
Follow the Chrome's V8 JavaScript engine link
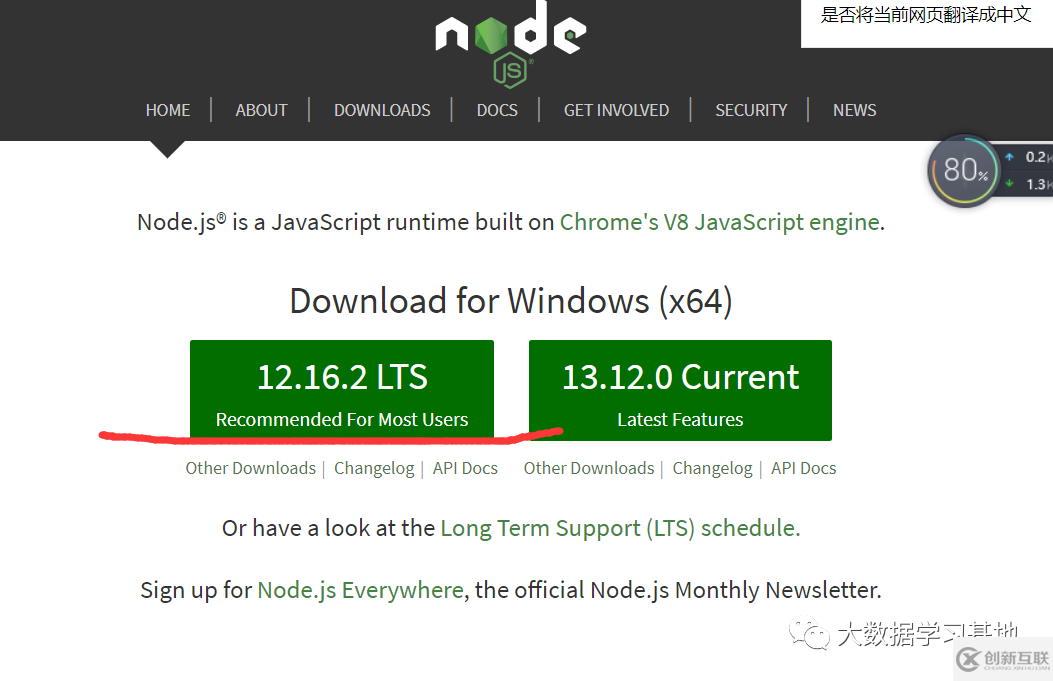719,222
